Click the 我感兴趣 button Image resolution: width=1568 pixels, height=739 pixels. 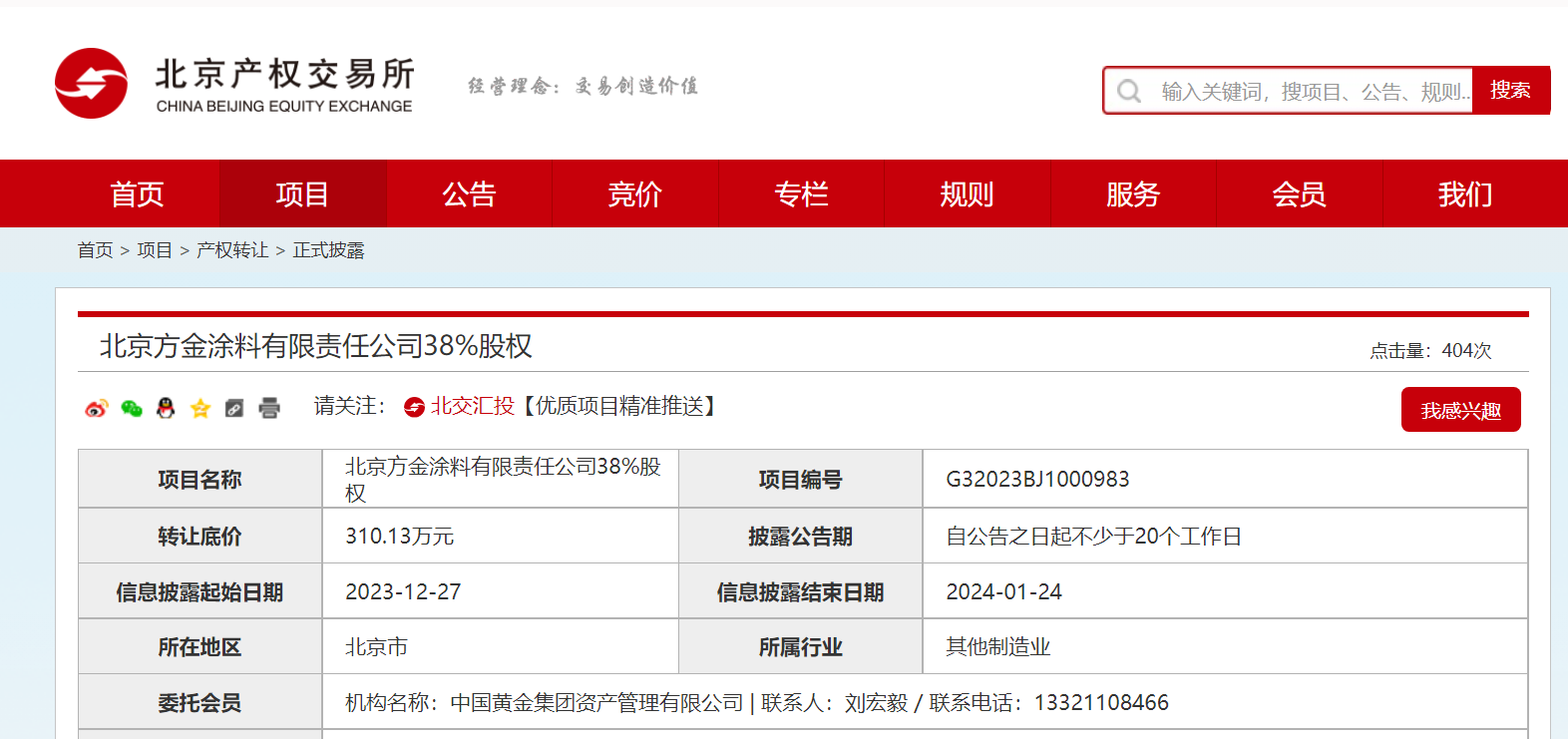click(x=1460, y=410)
